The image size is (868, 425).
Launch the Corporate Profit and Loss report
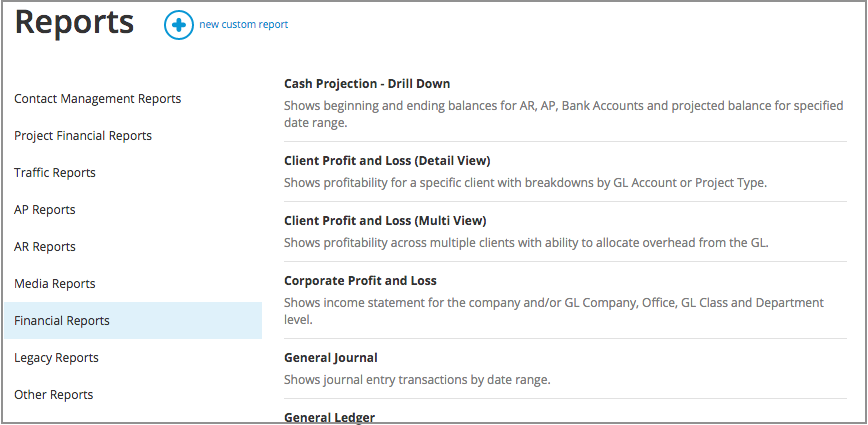360,281
